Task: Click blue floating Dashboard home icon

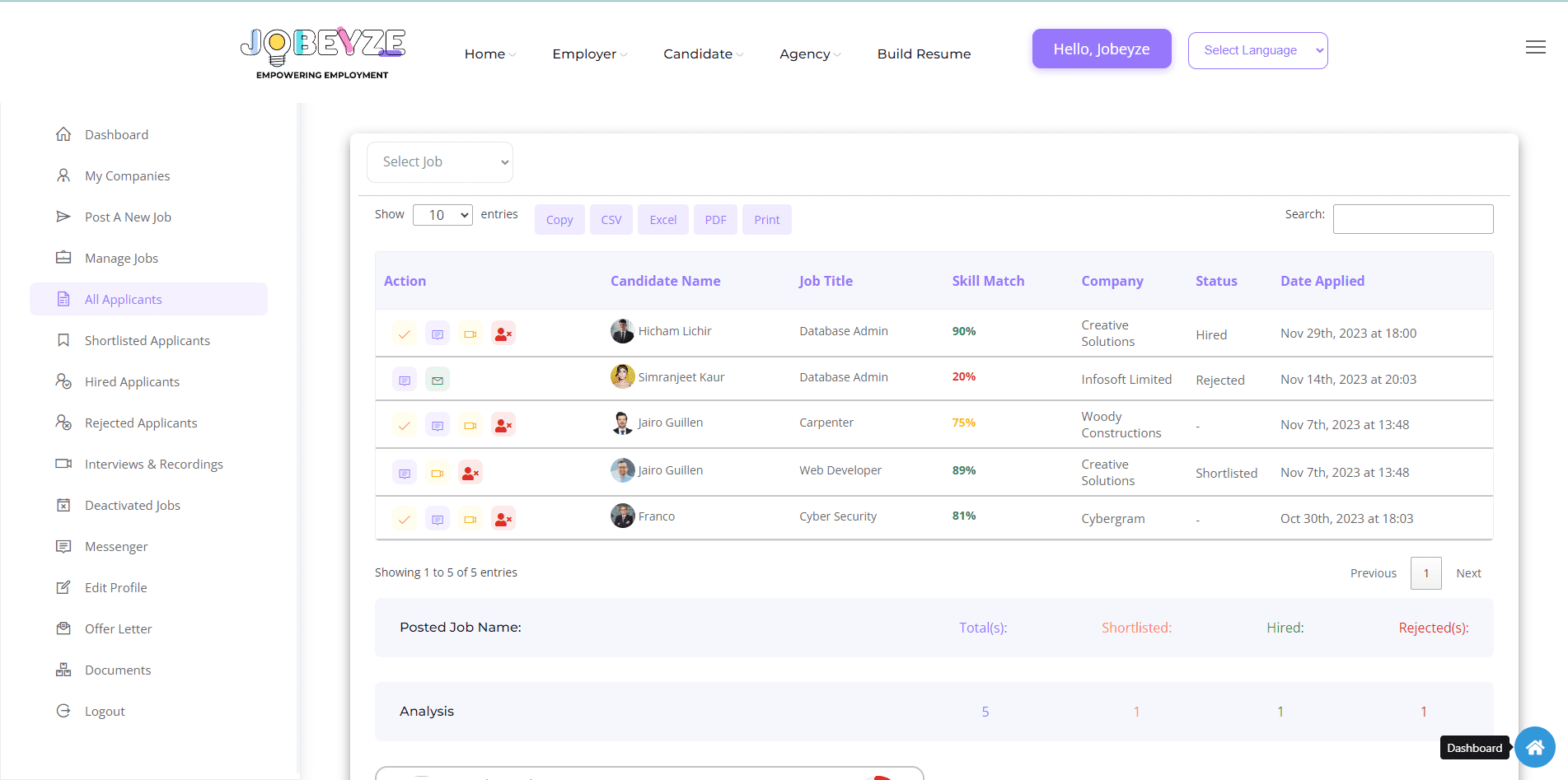Action: pos(1534,747)
